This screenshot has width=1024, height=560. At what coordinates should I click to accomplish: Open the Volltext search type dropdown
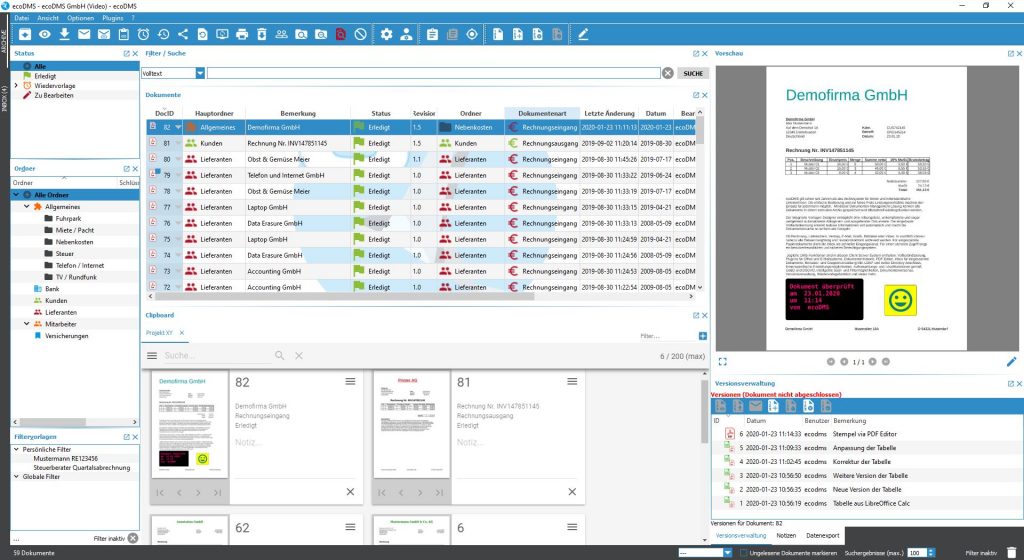(200, 73)
